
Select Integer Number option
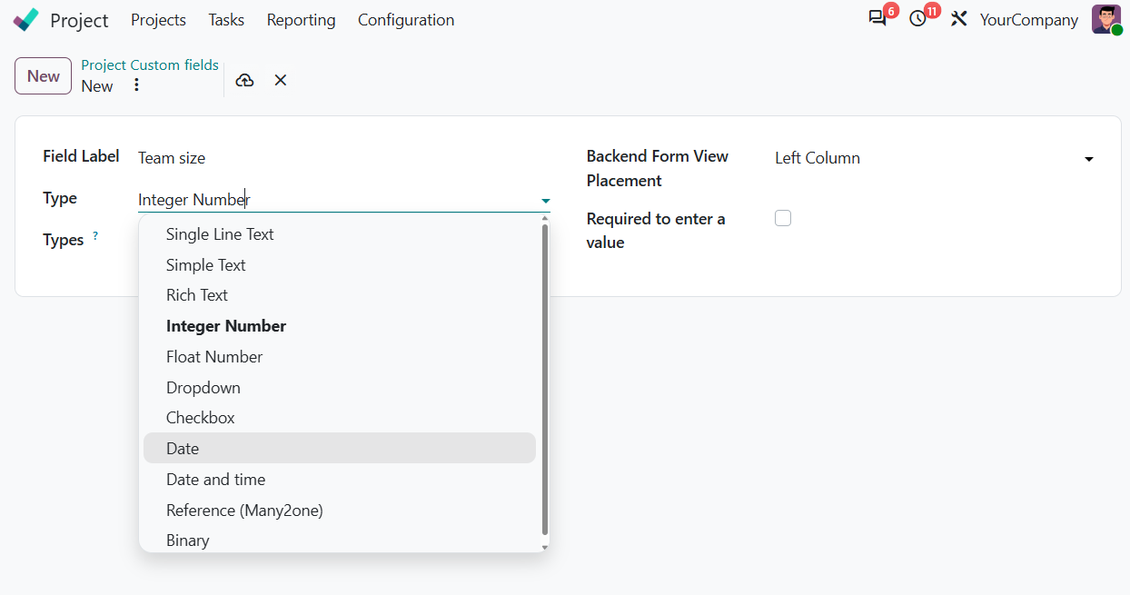339,326
